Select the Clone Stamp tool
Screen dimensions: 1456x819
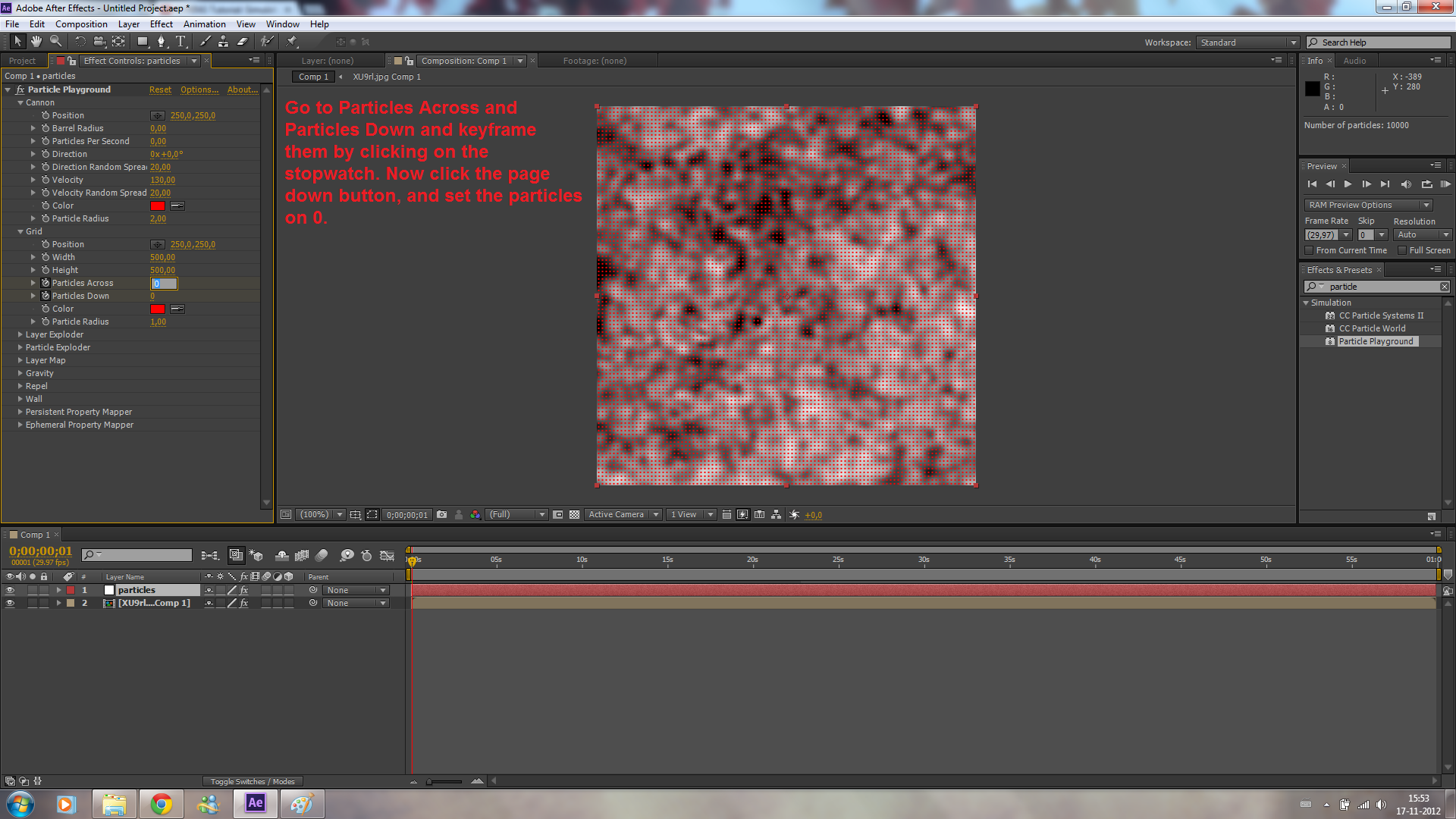(x=223, y=41)
